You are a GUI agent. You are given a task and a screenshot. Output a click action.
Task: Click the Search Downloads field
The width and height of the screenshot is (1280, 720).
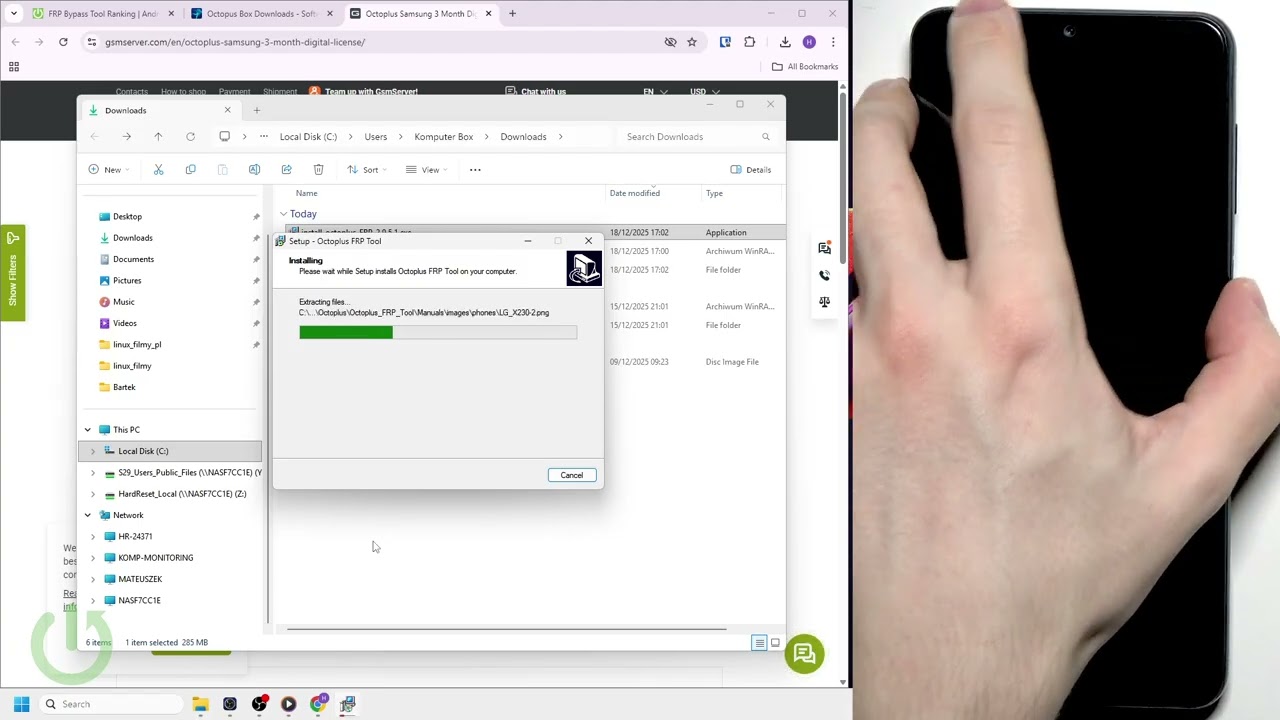click(x=697, y=136)
